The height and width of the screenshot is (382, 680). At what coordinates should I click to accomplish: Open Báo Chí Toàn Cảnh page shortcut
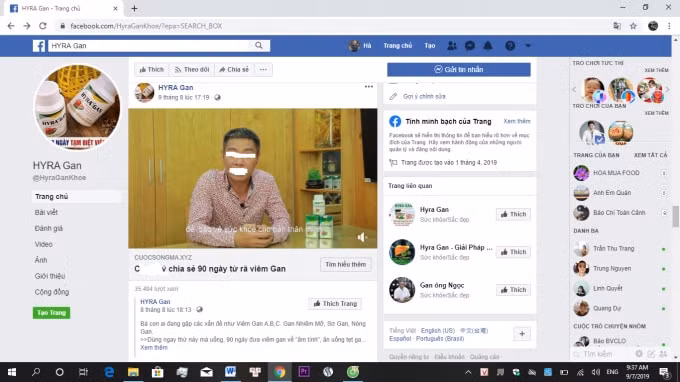[x=619, y=212]
